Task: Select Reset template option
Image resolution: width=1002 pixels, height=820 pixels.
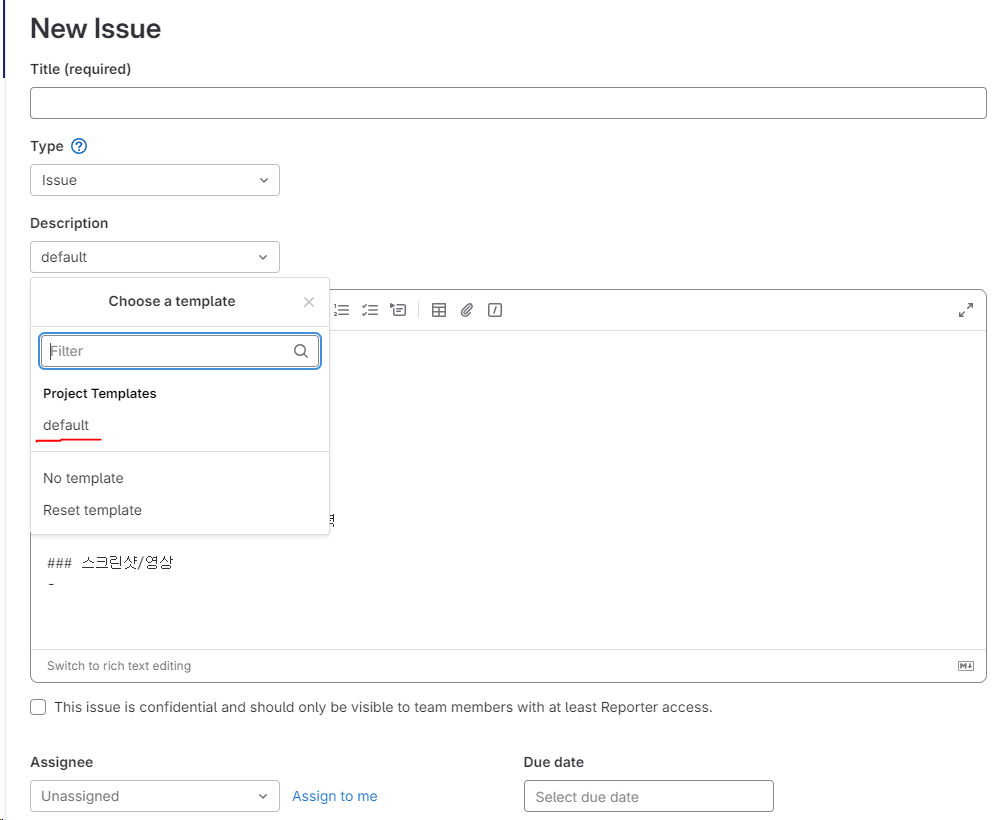Action: 92,510
